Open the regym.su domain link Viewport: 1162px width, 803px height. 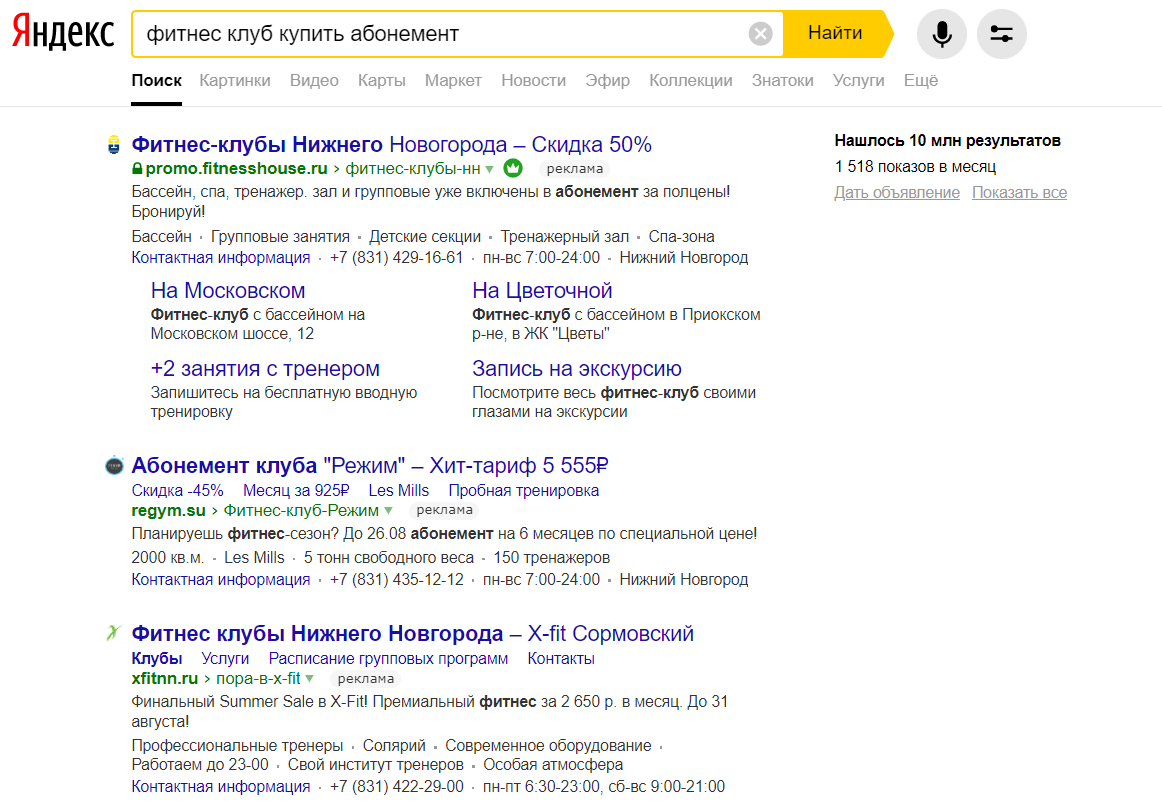coord(168,510)
